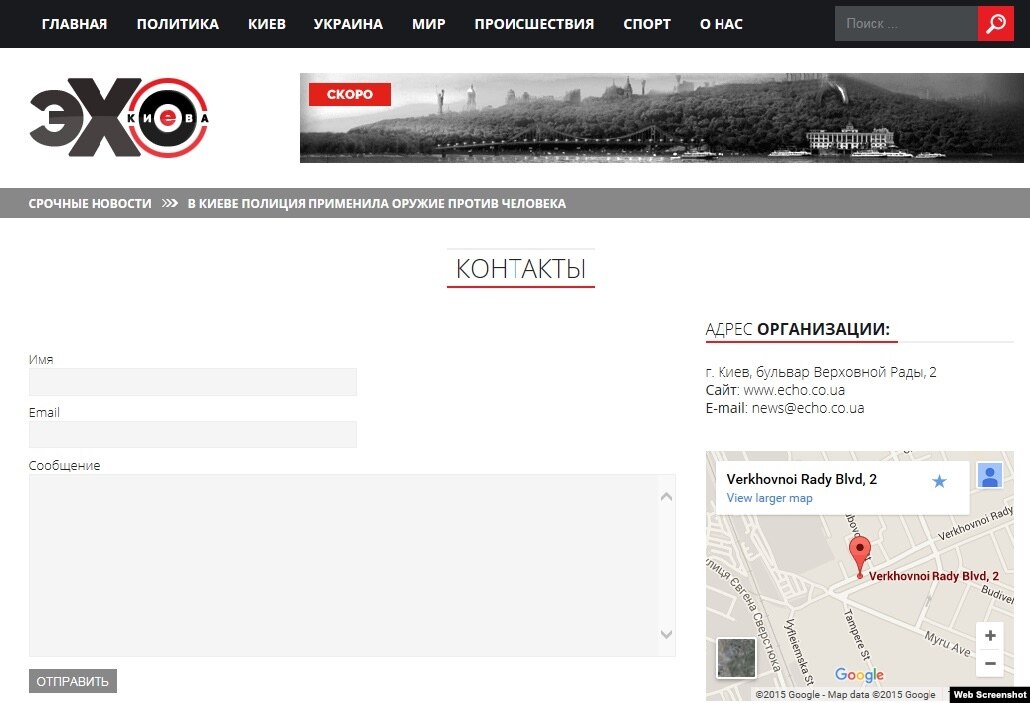
Task: Open the Политика section
Action: 177,24
